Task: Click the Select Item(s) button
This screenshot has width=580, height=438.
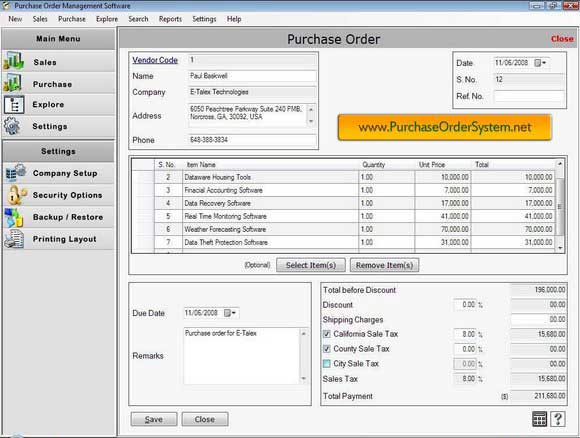Action: [311, 265]
